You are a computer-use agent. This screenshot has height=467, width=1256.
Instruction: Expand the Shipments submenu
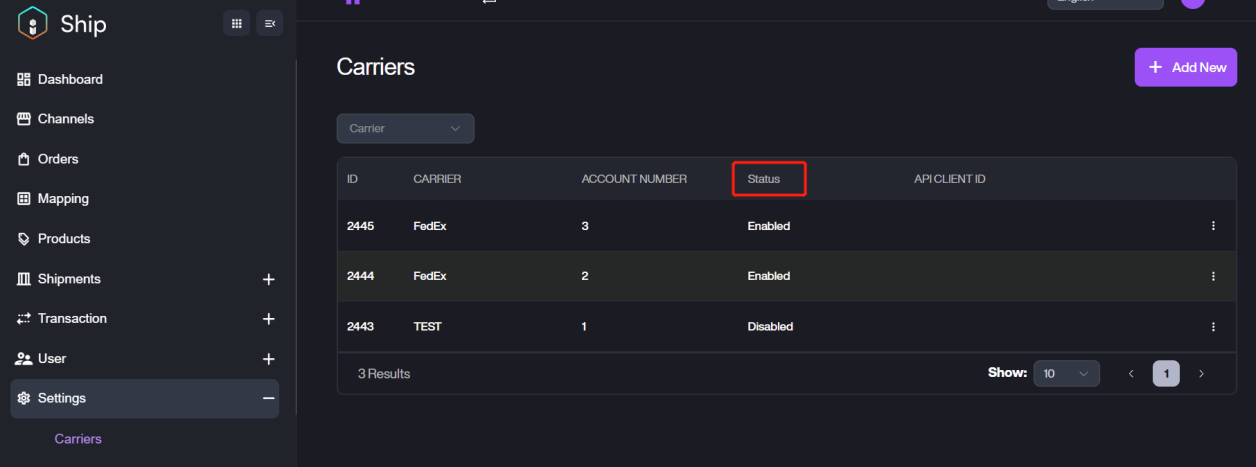tap(268, 279)
